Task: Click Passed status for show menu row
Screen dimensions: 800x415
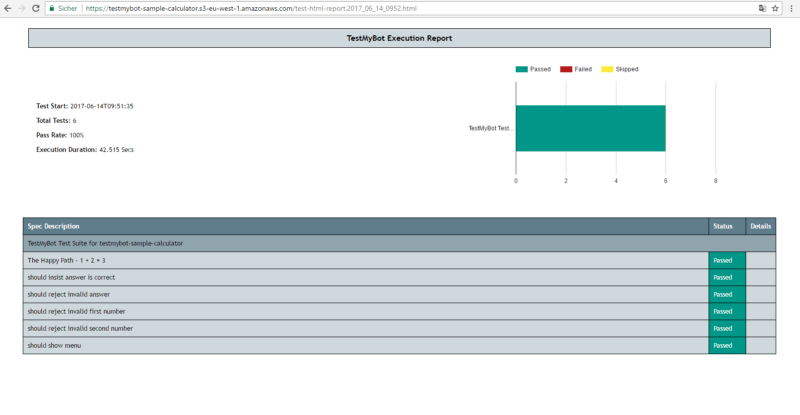Action: (x=727, y=345)
